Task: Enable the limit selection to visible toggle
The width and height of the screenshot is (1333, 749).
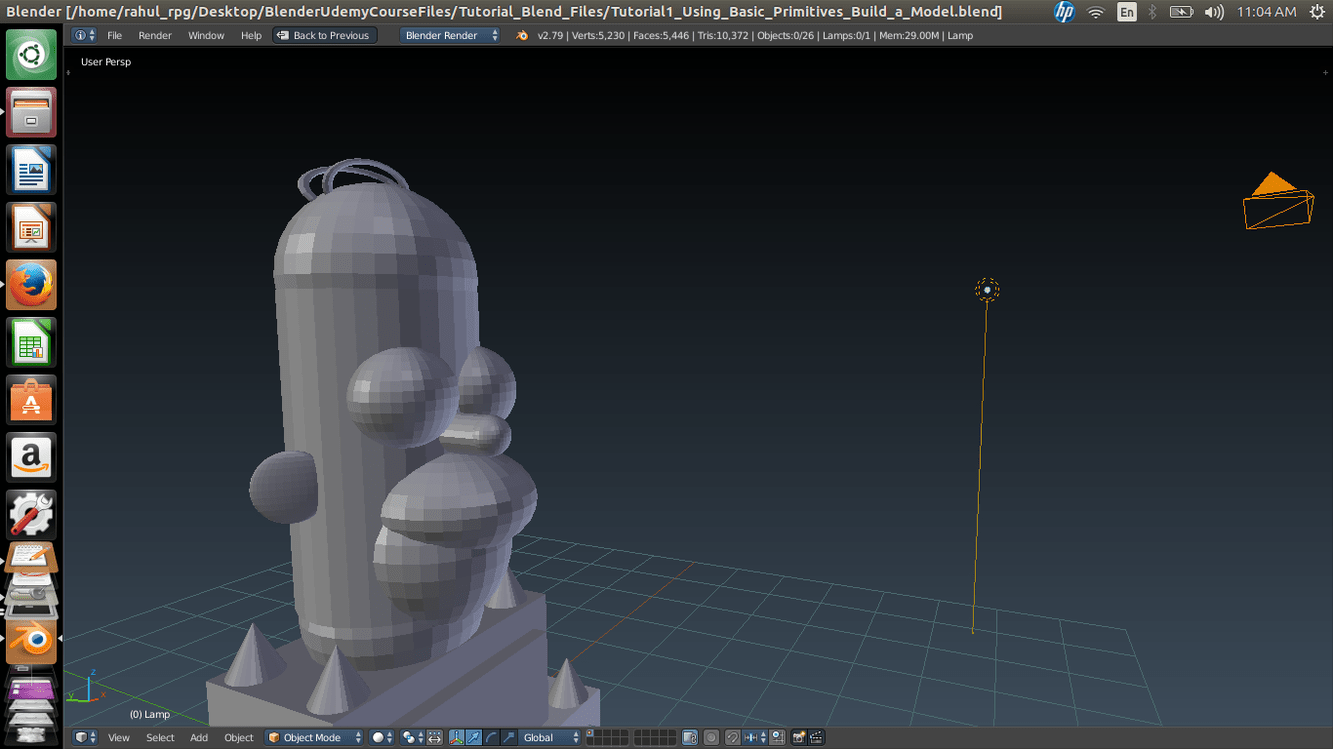Action: [688, 737]
